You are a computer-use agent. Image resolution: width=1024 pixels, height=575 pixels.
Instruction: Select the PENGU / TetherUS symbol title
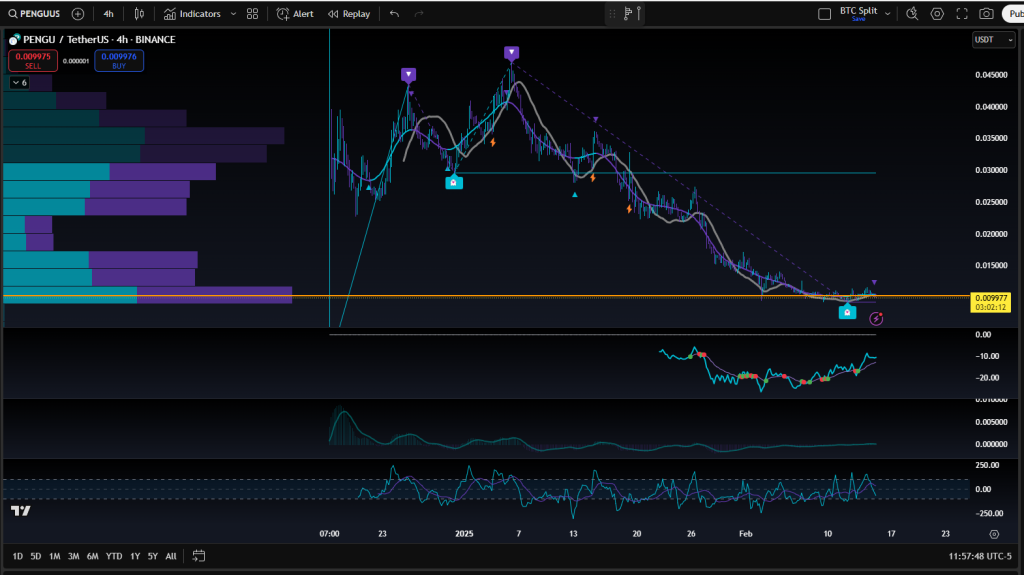tap(99, 40)
